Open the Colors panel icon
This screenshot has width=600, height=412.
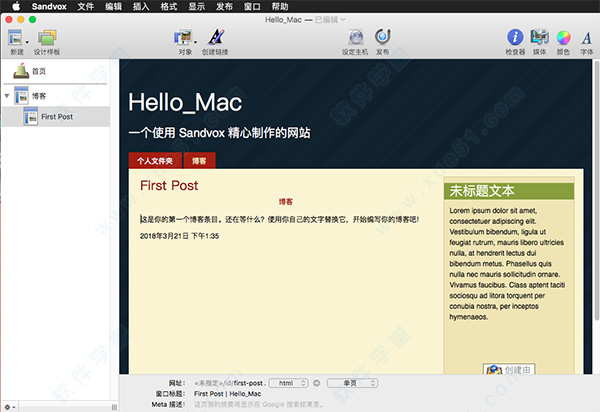click(564, 38)
